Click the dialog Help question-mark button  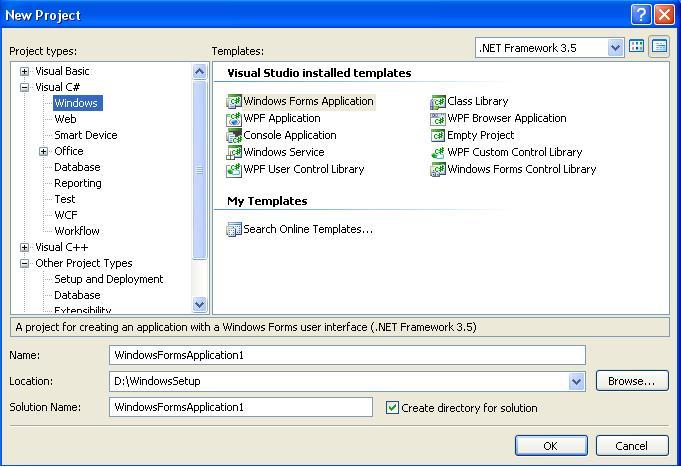tap(641, 15)
